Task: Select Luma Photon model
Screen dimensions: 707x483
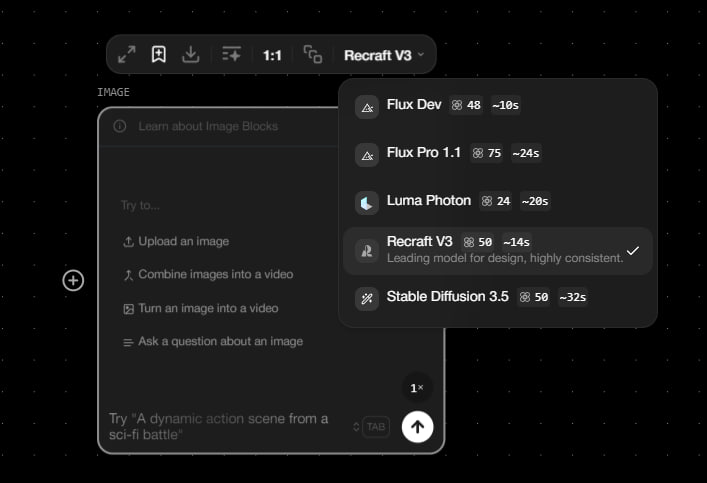Action: pos(498,202)
